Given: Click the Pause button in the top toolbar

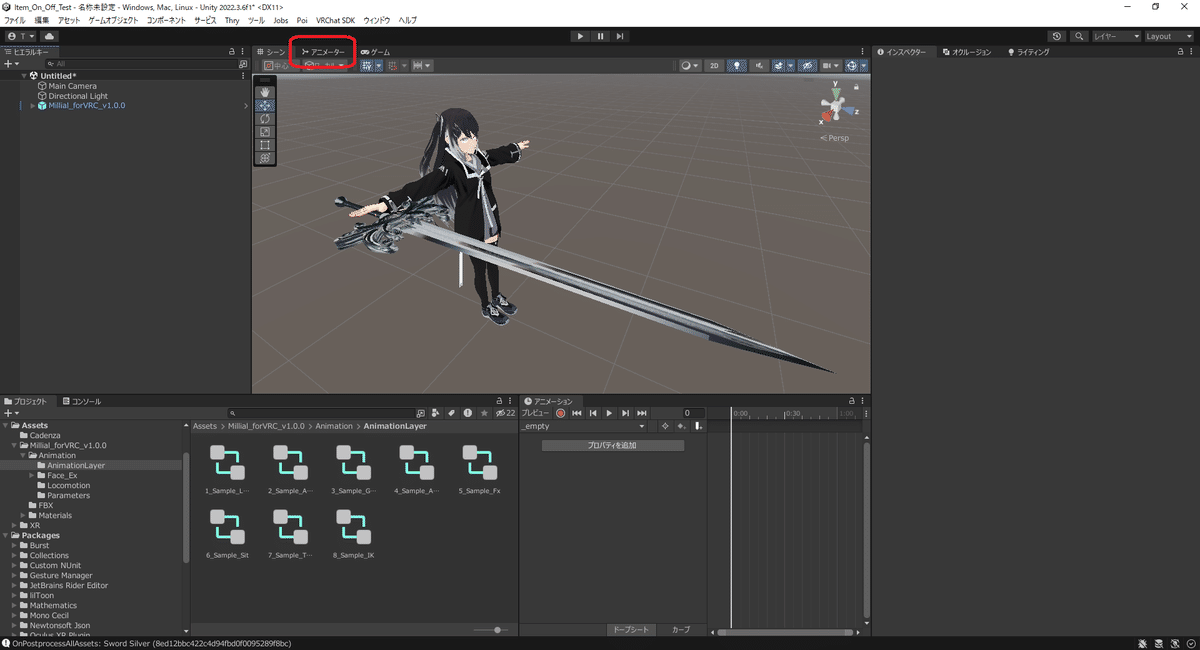Looking at the screenshot, I should click(x=600, y=36).
